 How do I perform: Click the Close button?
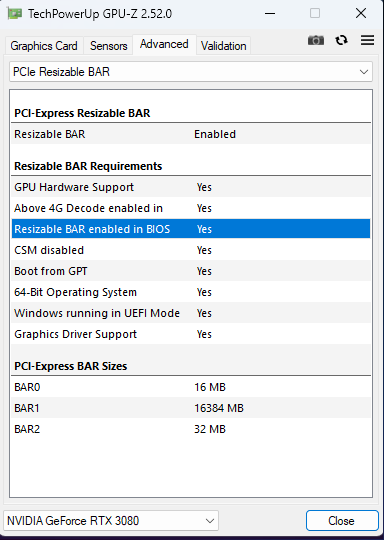click(342, 521)
